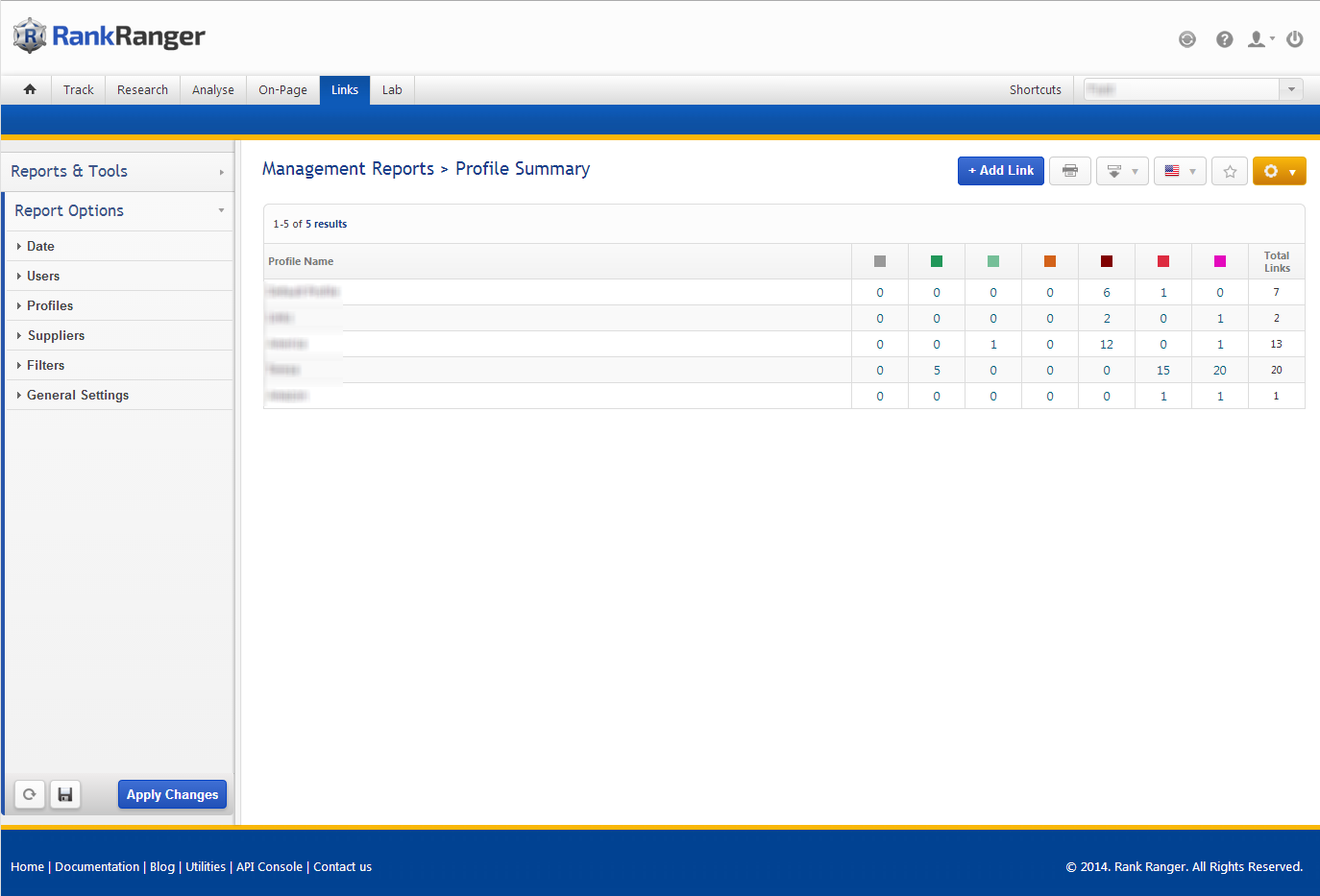
Task: Click the save floppy disk icon
Action: pyautogui.click(x=65, y=794)
